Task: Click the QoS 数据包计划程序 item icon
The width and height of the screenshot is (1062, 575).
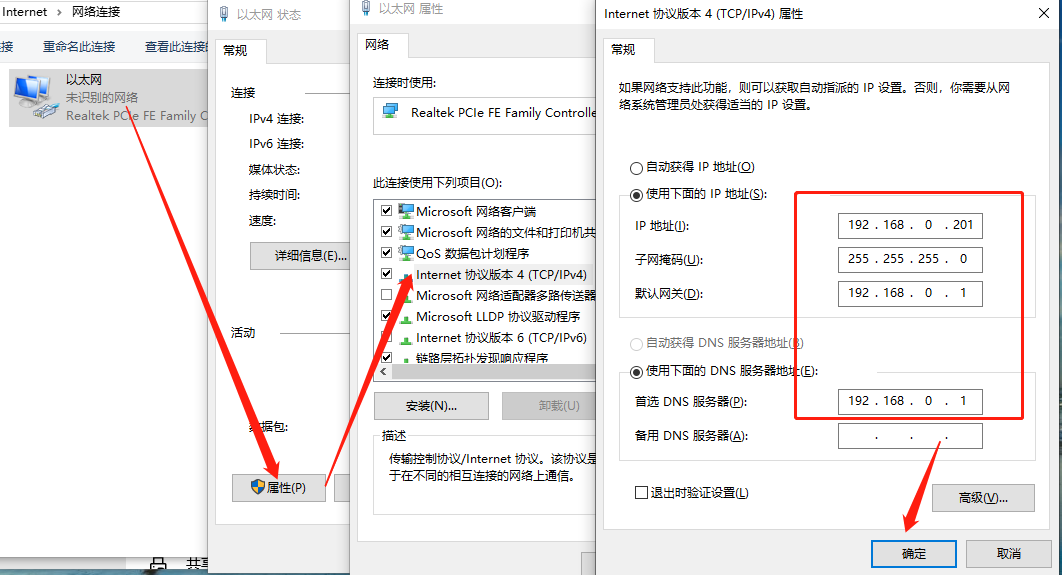Action: 406,253
